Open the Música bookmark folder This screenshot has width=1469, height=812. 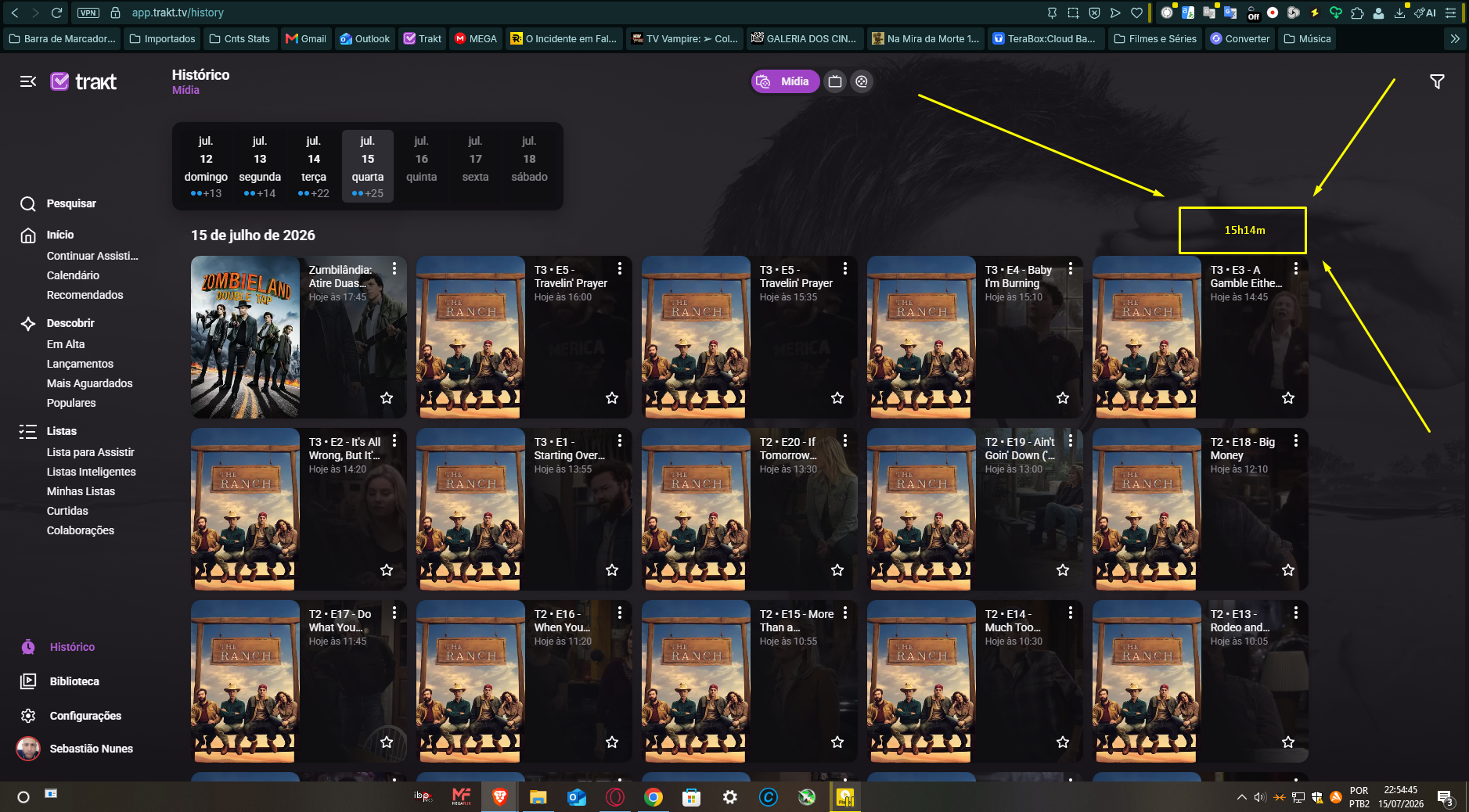tap(1308, 38)
